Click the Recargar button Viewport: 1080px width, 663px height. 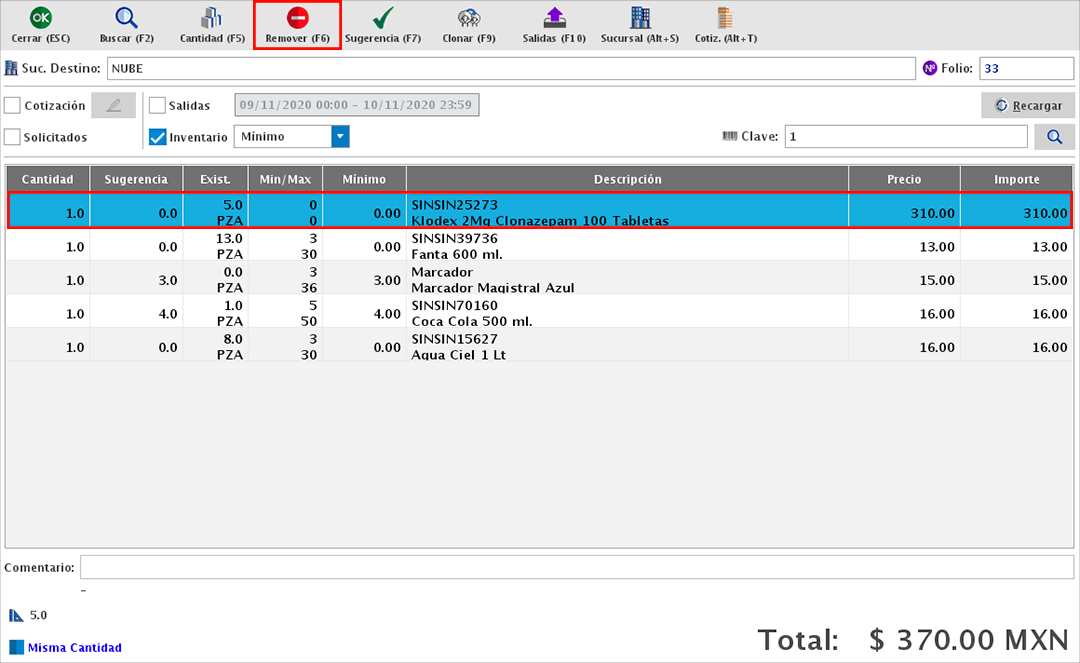(1028, 105)
